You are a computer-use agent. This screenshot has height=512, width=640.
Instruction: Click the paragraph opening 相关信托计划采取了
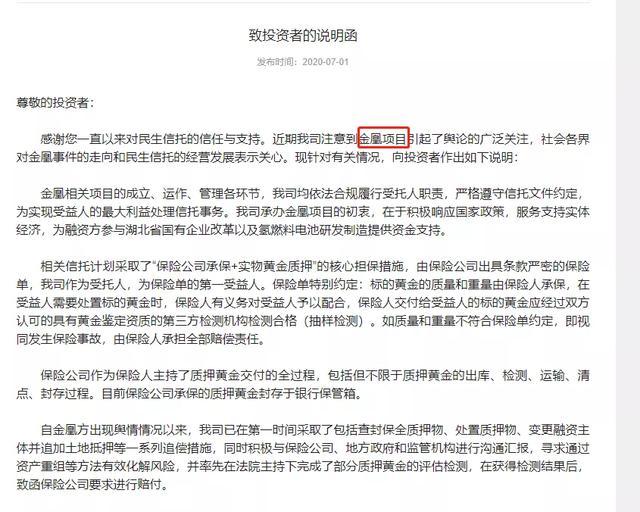303,303
